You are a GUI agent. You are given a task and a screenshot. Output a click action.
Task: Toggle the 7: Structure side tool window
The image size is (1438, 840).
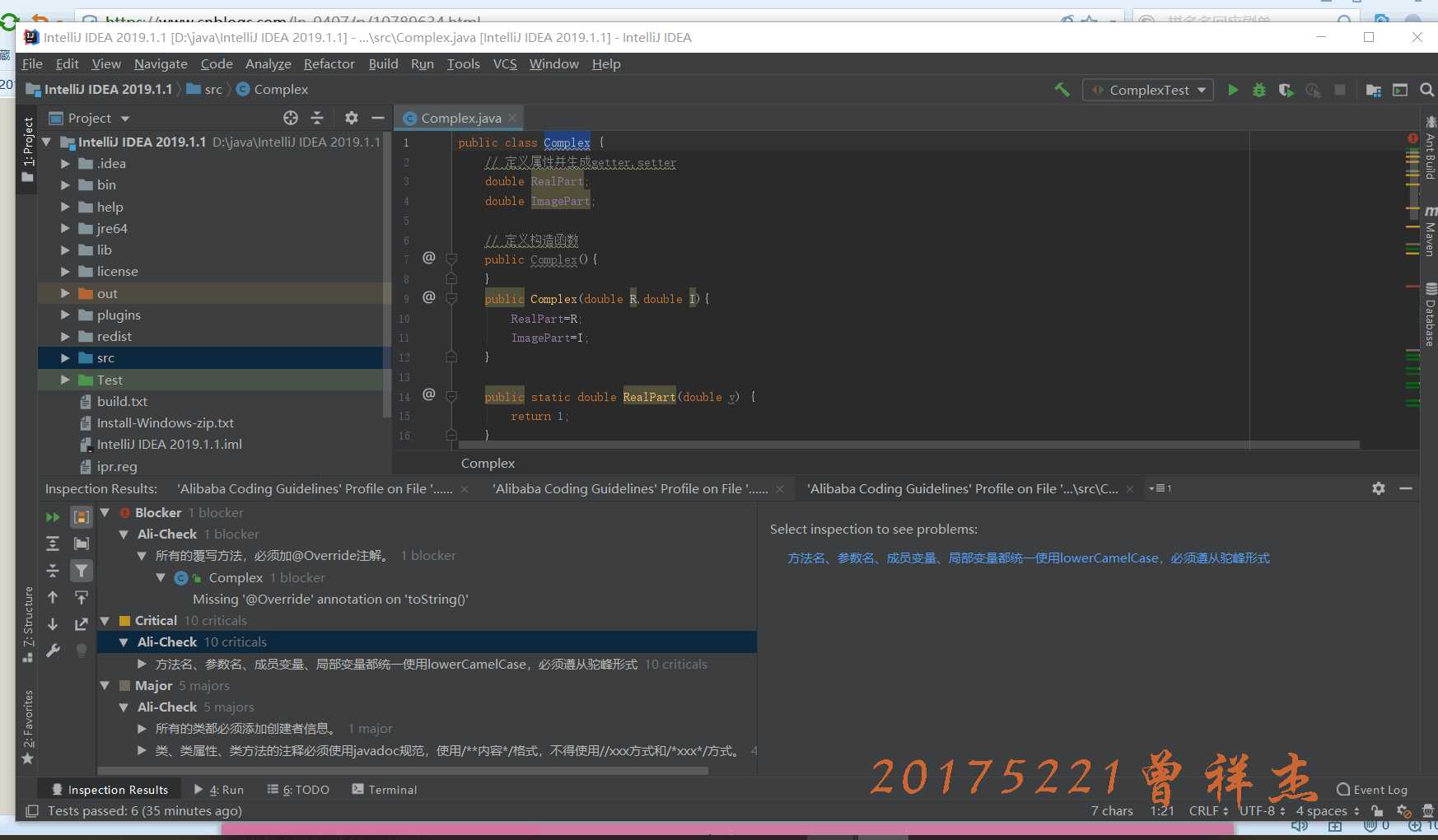point(27,624)
